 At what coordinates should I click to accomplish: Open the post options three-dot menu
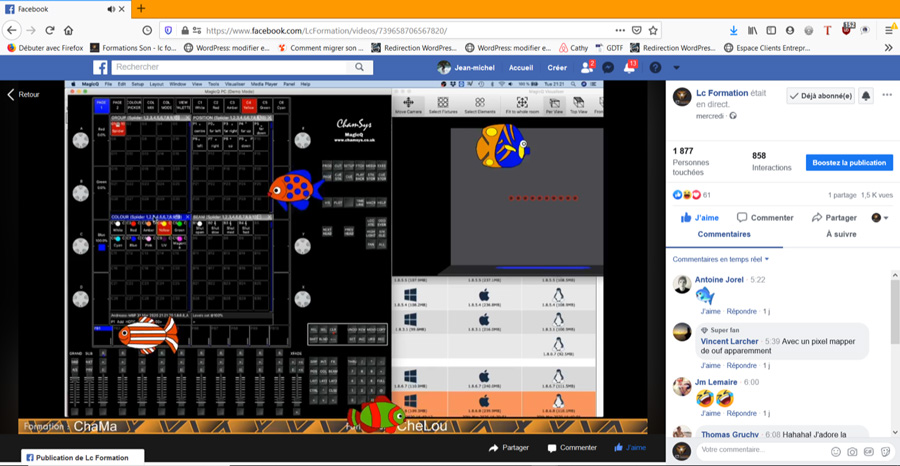tap(887, 95)
